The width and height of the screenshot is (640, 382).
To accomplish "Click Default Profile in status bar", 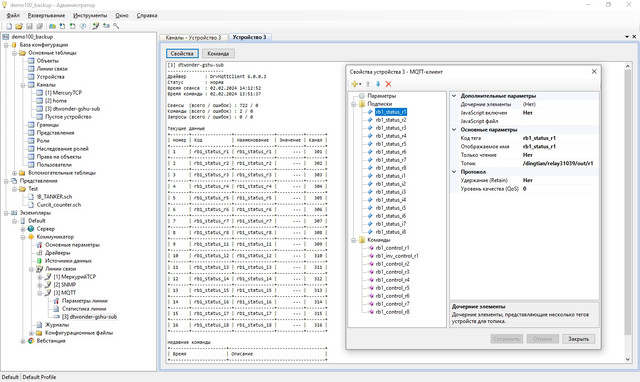I will click(x=39, y=377).
